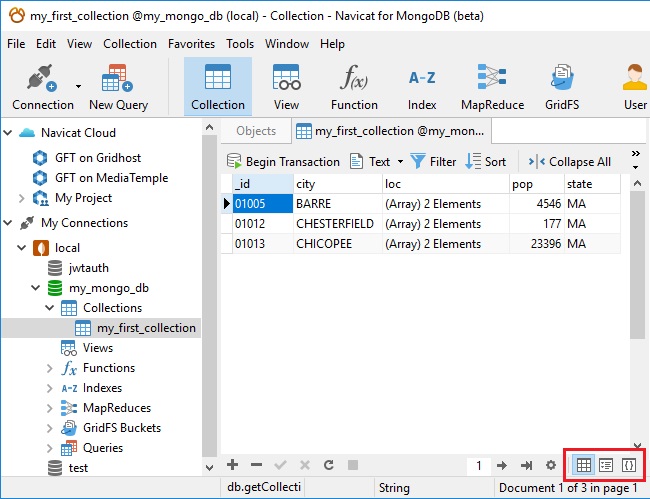Select the Views tree item
The width and height of the screenshot is (650, 499).
coord(97,348)
